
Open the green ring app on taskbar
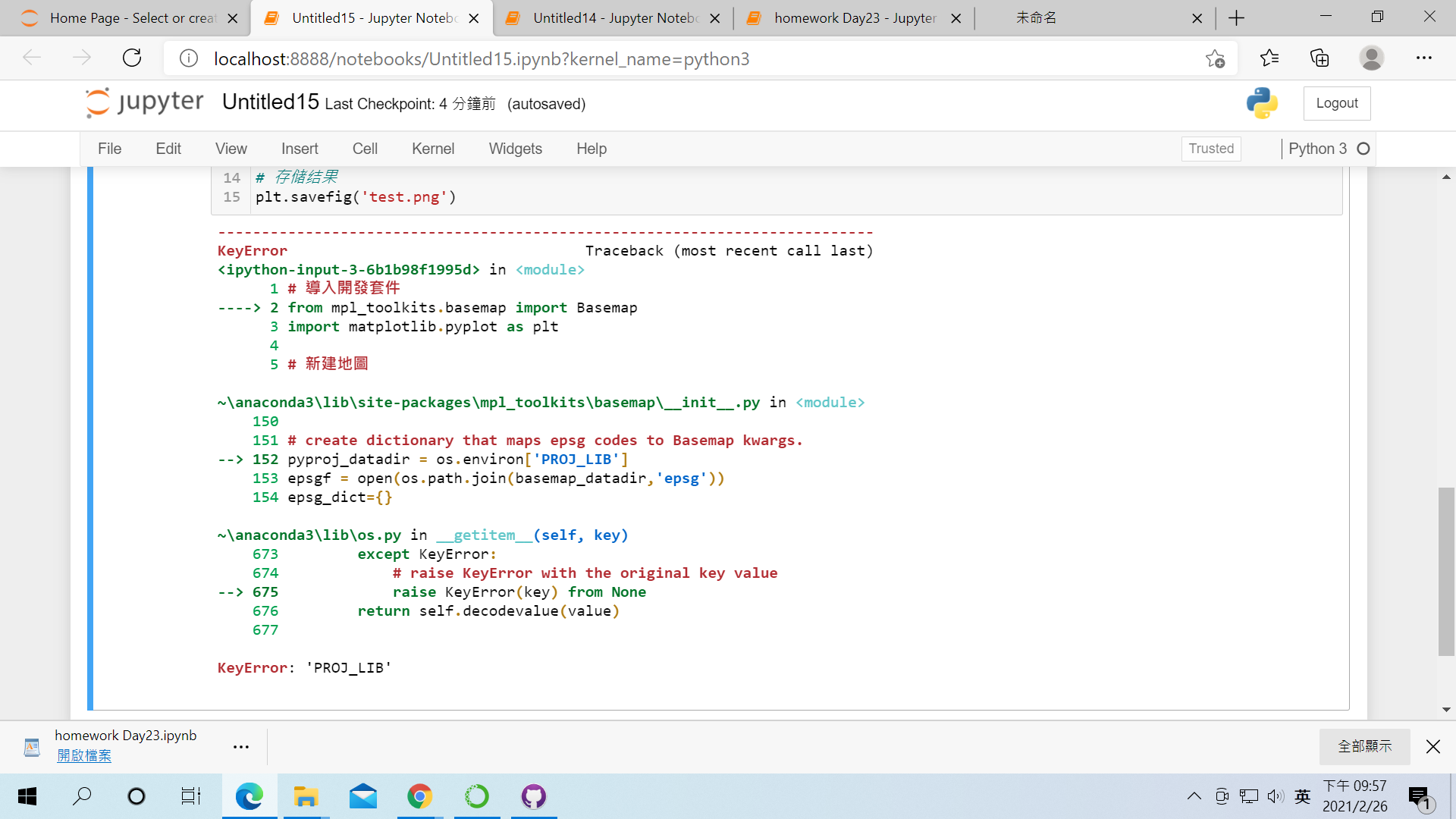(477, 796)
